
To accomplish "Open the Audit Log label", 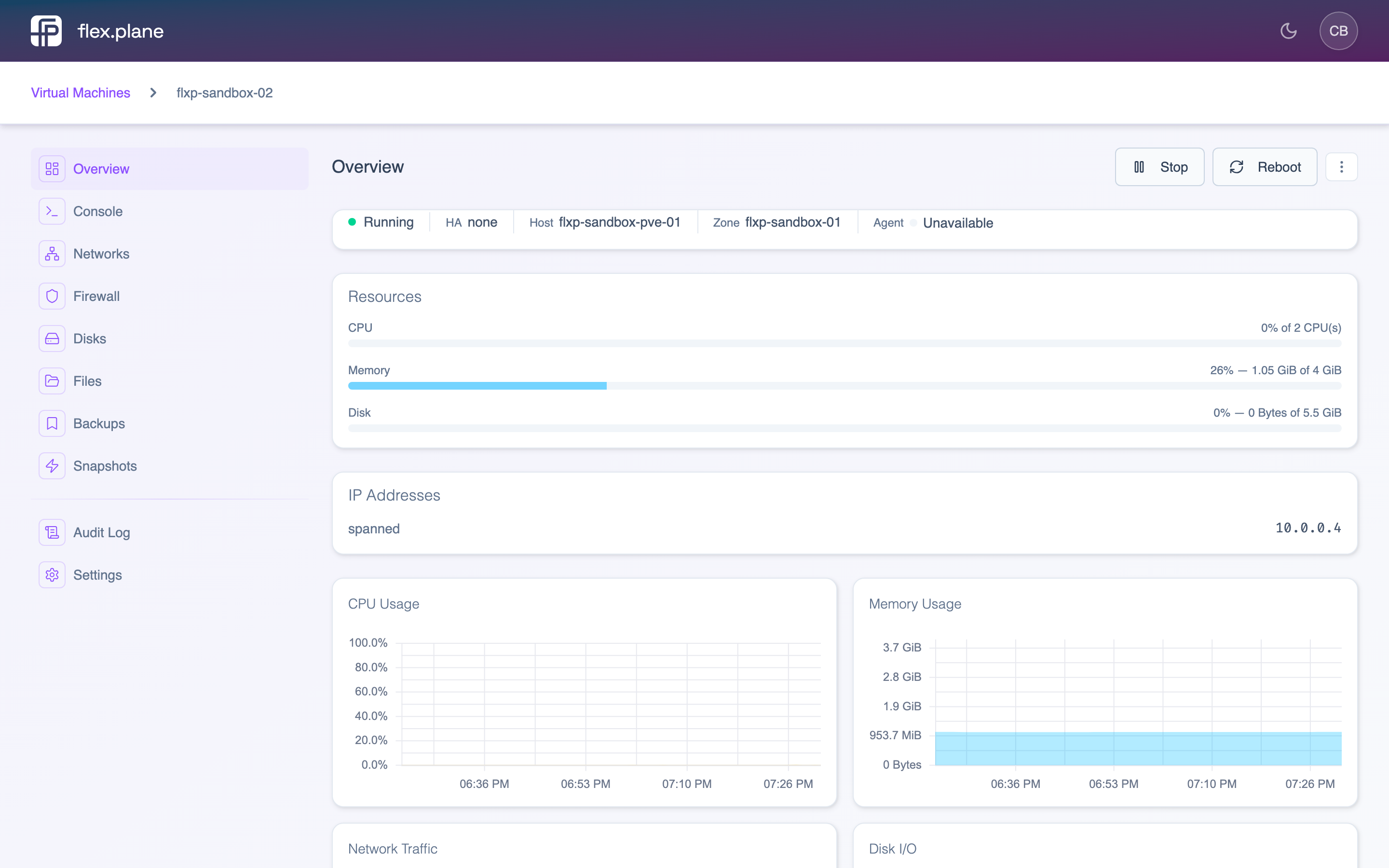I will (x=102, y=533).
